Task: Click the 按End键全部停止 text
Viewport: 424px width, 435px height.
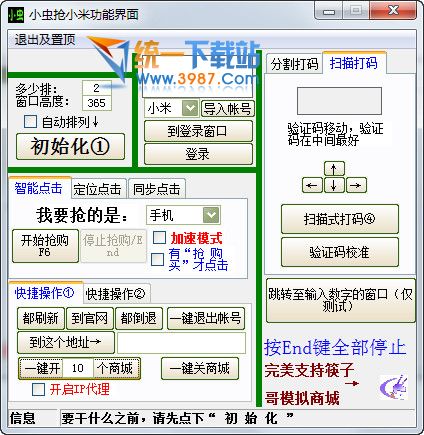Action: [x=335, y=347]
